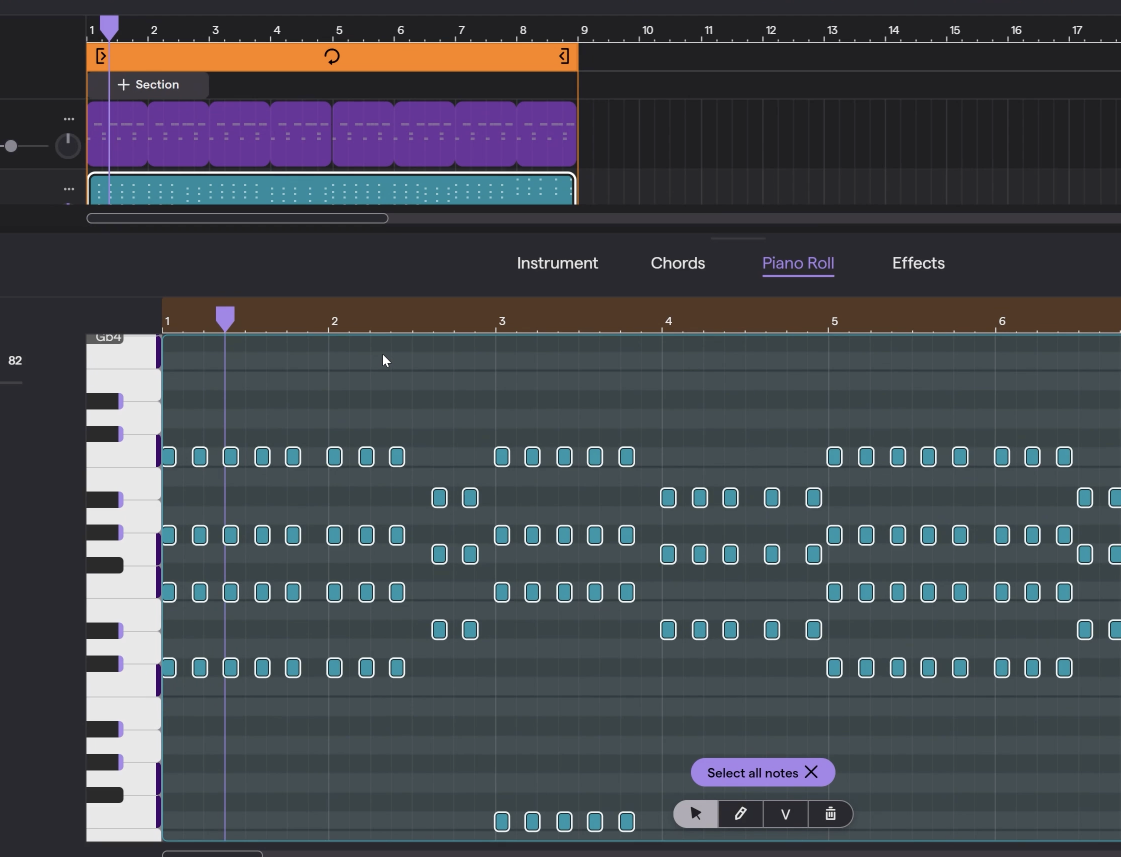Select the first purple clip in arrangement
Image resolution: width=1121 pixels, height=857 pixels.
[117, 134]
